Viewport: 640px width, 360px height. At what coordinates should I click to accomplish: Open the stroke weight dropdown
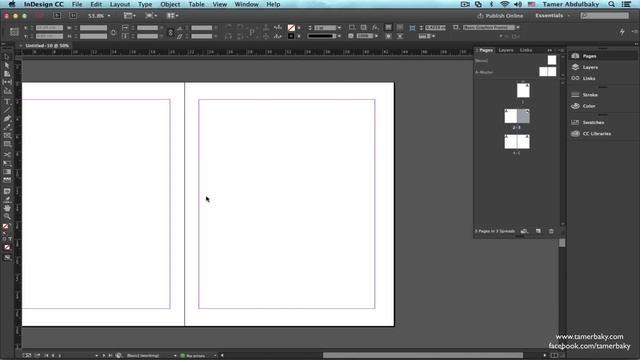click(x=339, y=28)
